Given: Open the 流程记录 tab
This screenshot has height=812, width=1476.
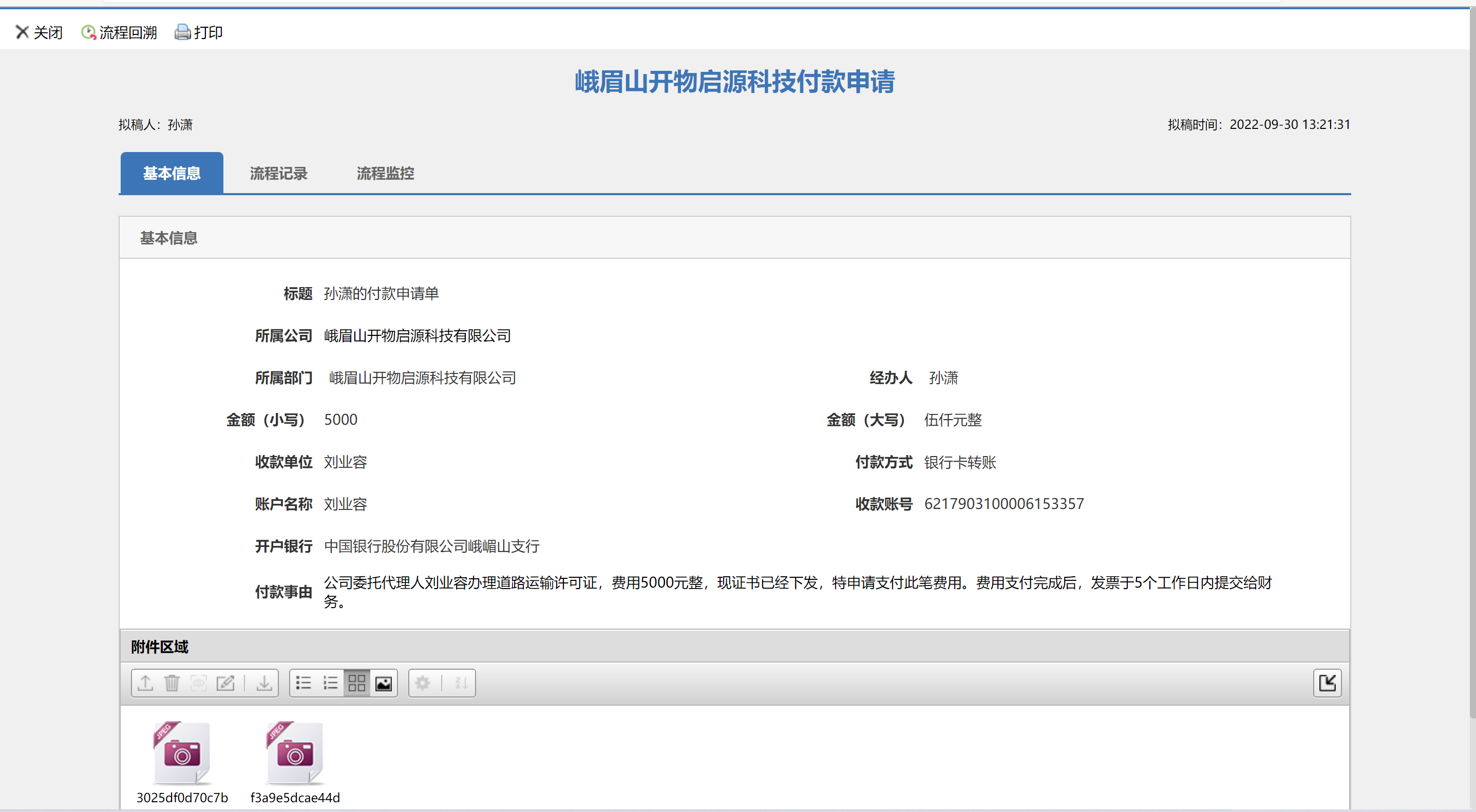Looking at the screenshot, I should 278,173.
